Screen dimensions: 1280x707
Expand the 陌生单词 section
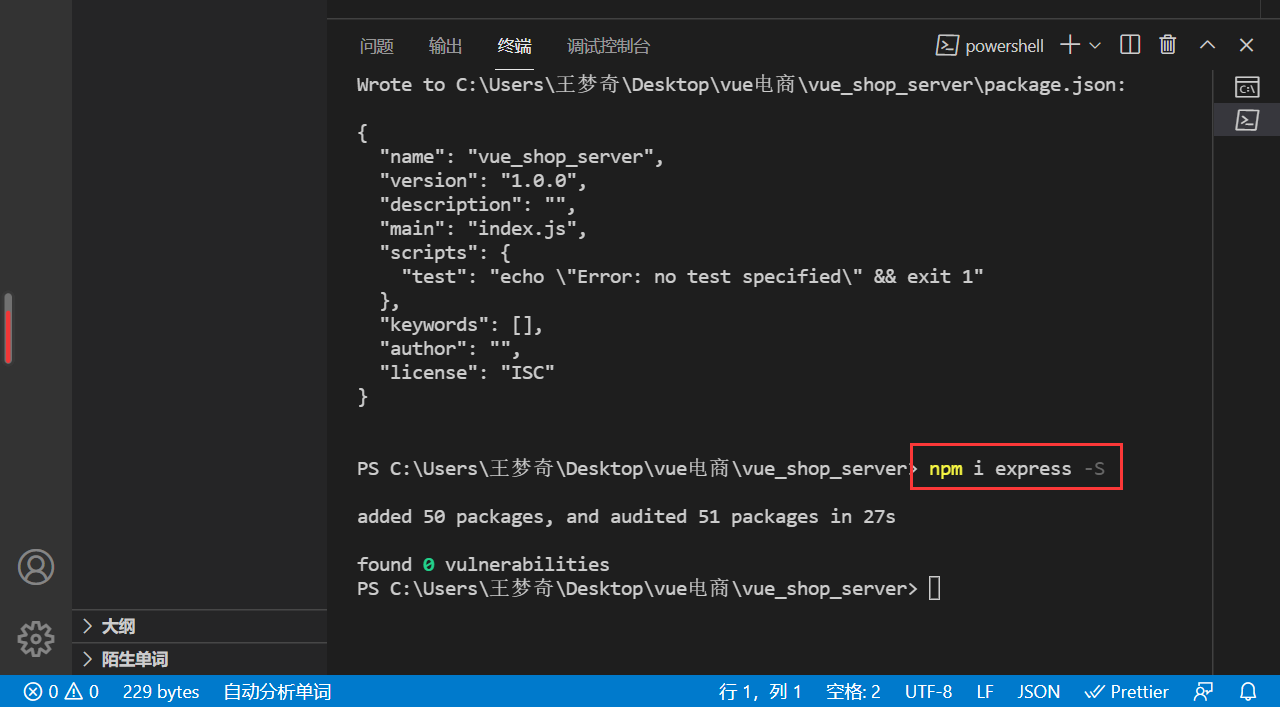tap(134, 659)
